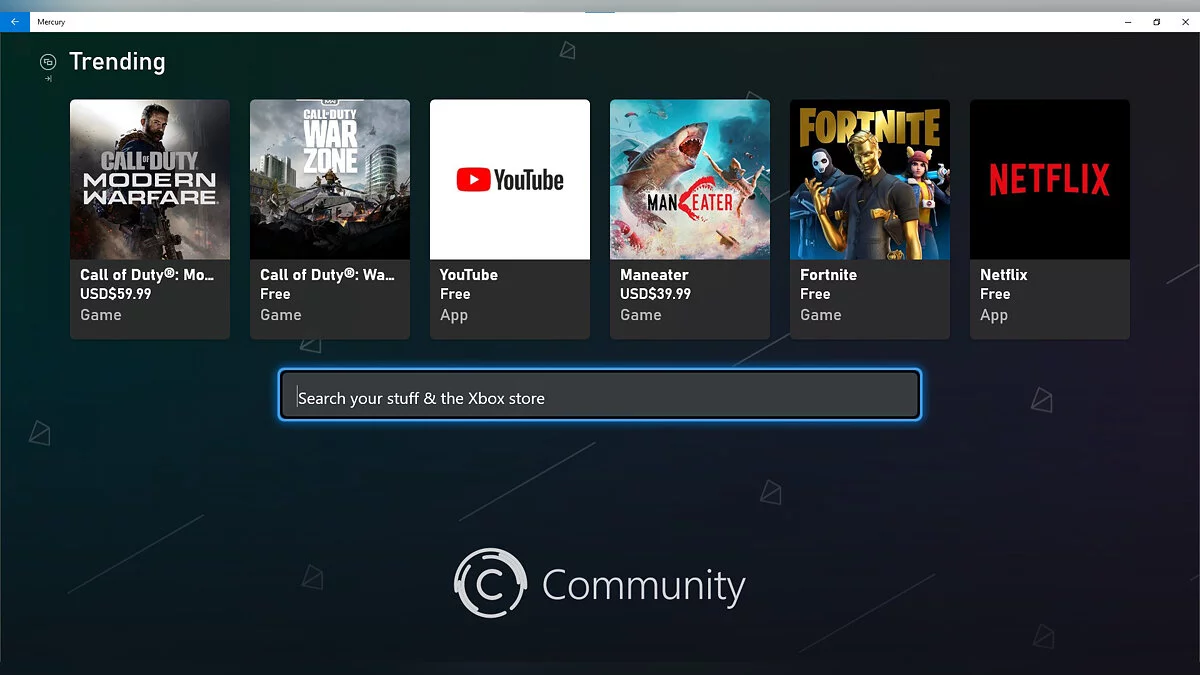Click the Trending section heading
This screenshot has height=675, width=1200.
[117, 62]
